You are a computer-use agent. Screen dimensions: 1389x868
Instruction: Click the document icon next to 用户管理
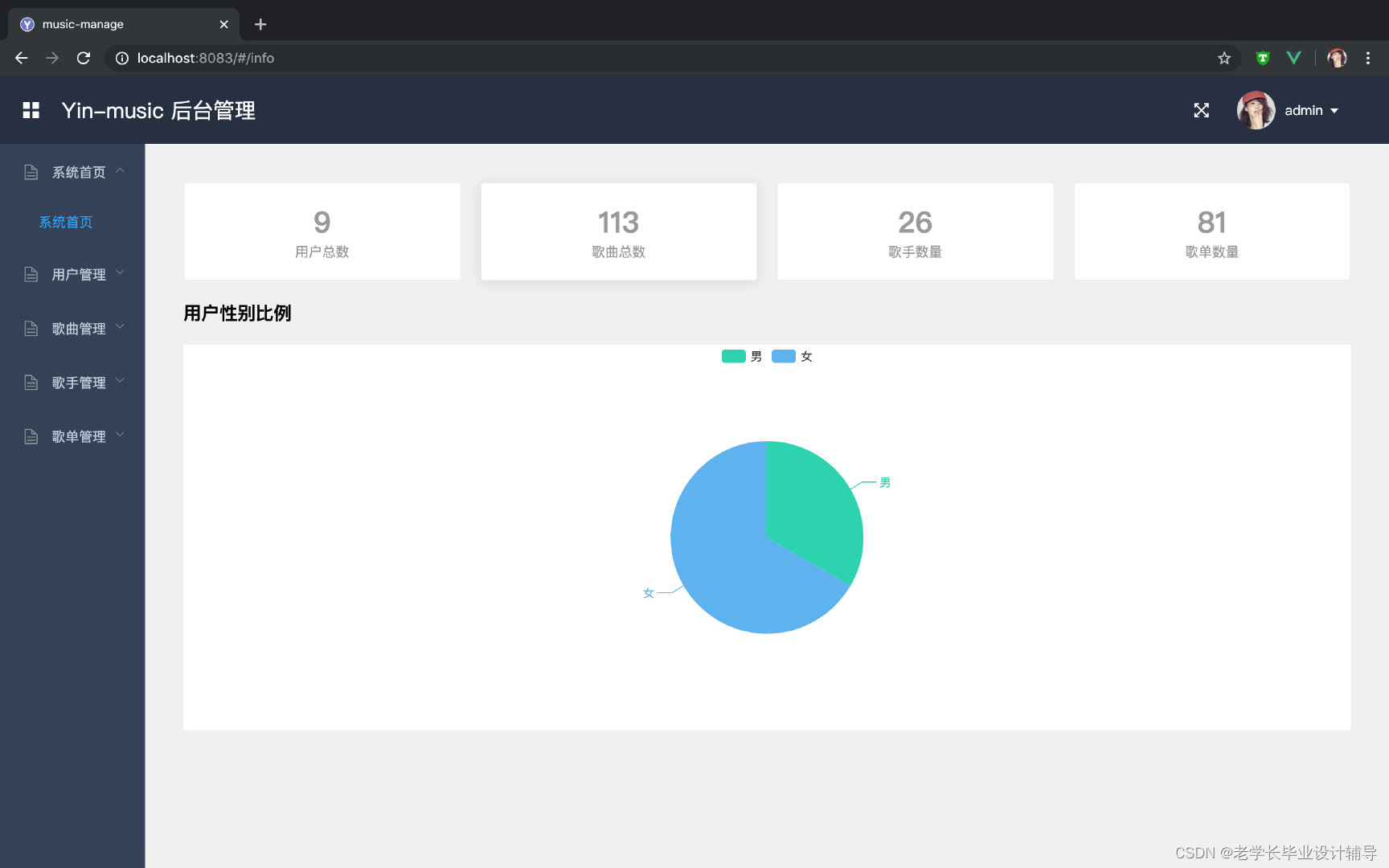coord(31,274)
